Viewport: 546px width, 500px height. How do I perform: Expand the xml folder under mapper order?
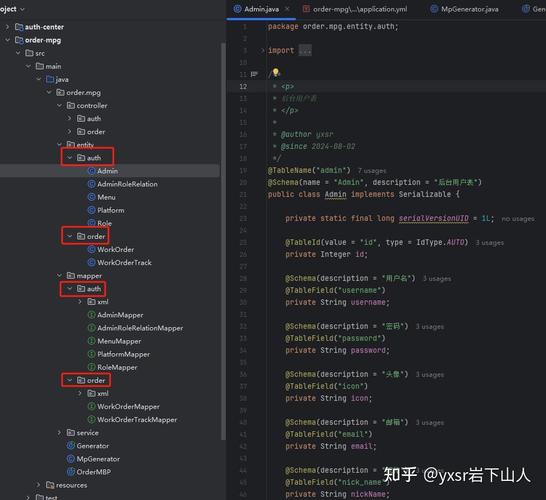coord(80,393)
